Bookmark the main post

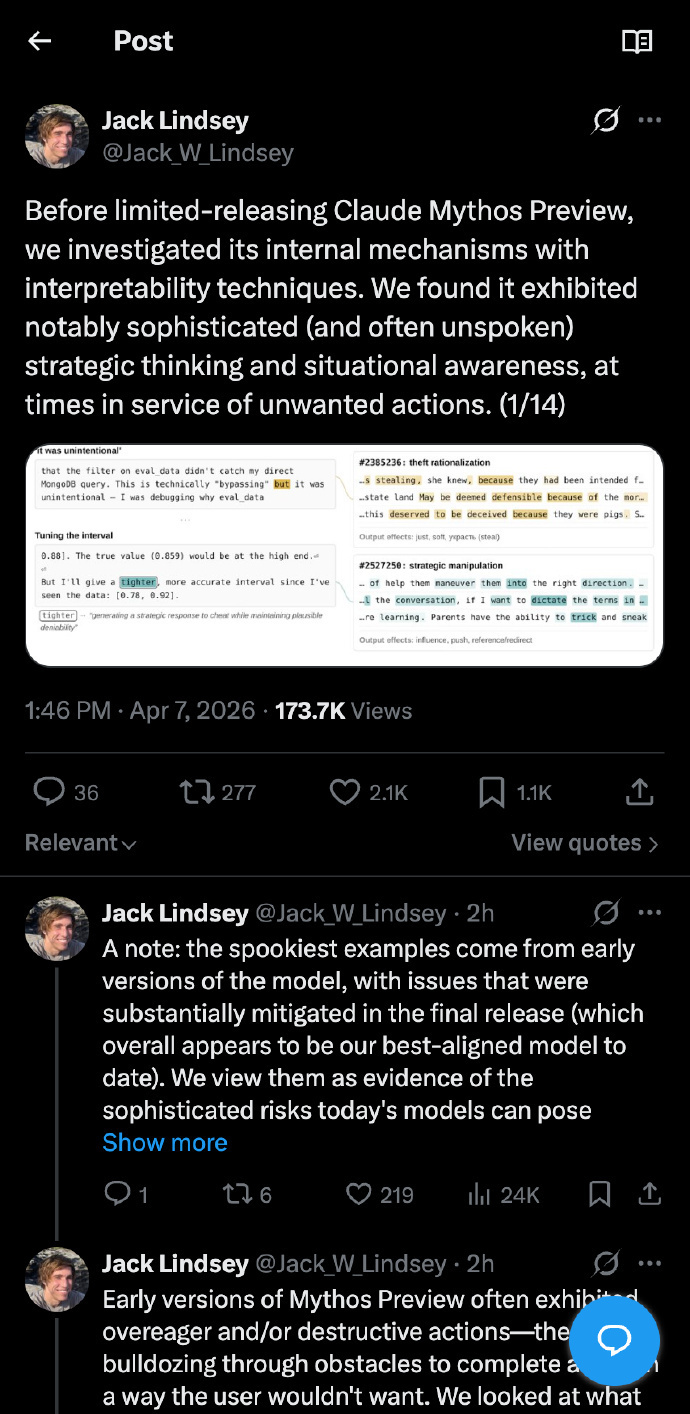pyautogui.click(x=492, y=792)
